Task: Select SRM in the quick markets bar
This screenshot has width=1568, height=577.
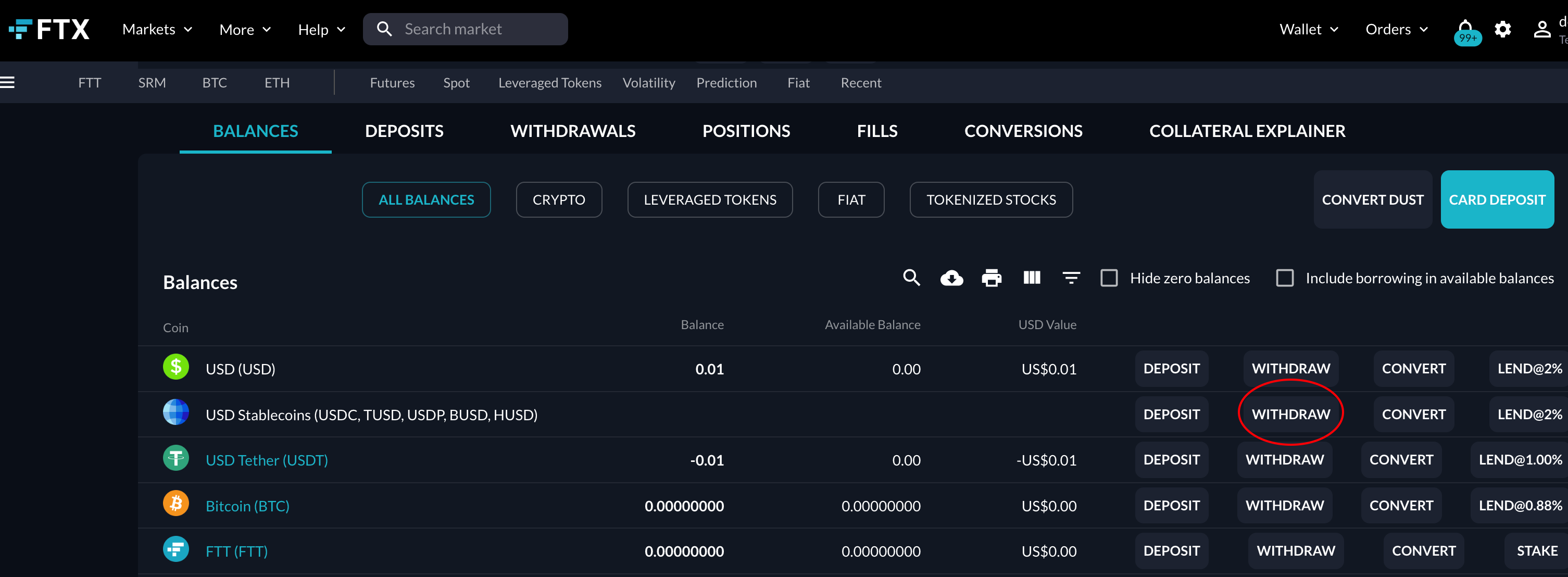Action: [x=152, y=83]
